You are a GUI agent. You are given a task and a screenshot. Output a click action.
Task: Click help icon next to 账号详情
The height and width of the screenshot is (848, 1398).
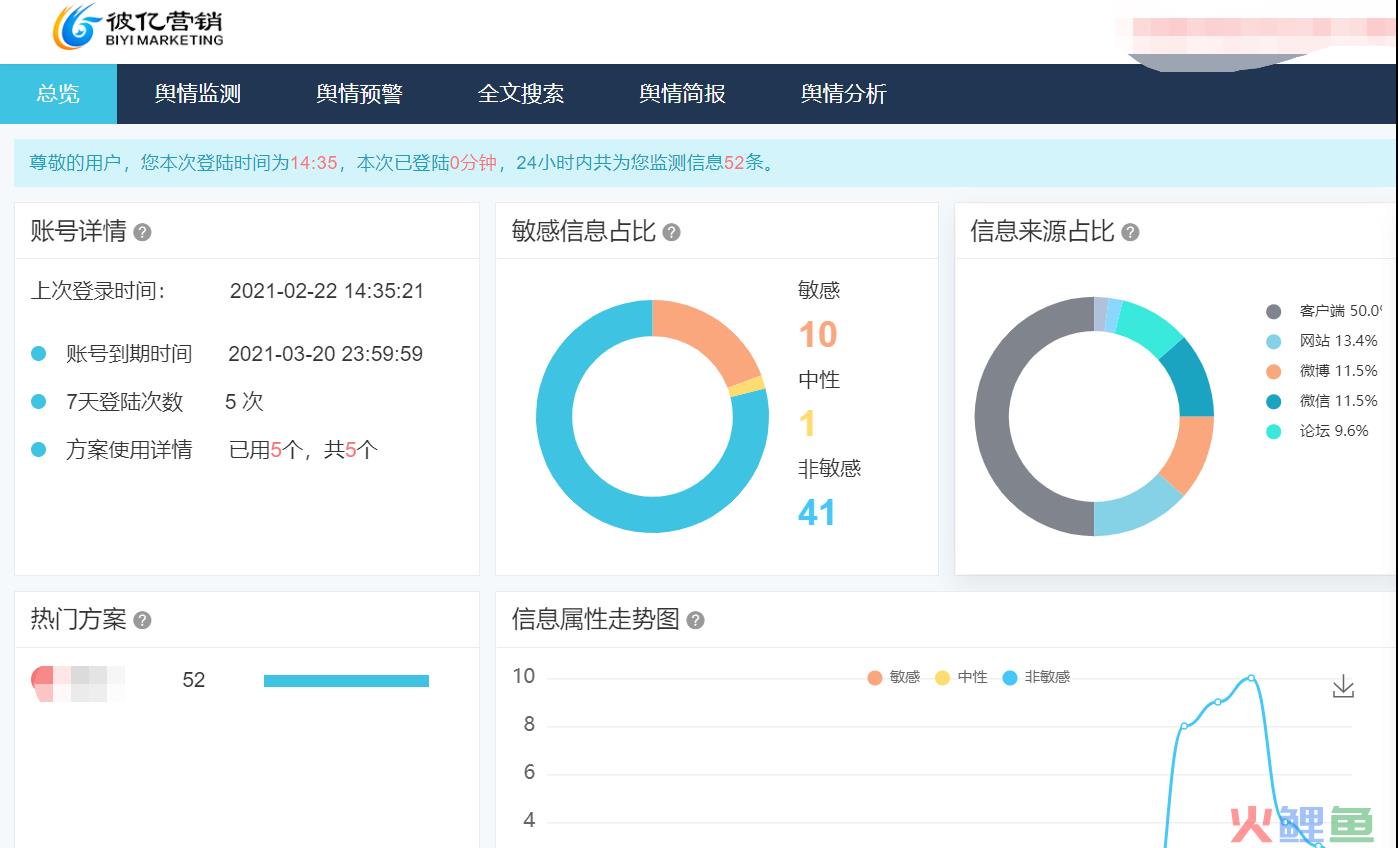[142, 232]
